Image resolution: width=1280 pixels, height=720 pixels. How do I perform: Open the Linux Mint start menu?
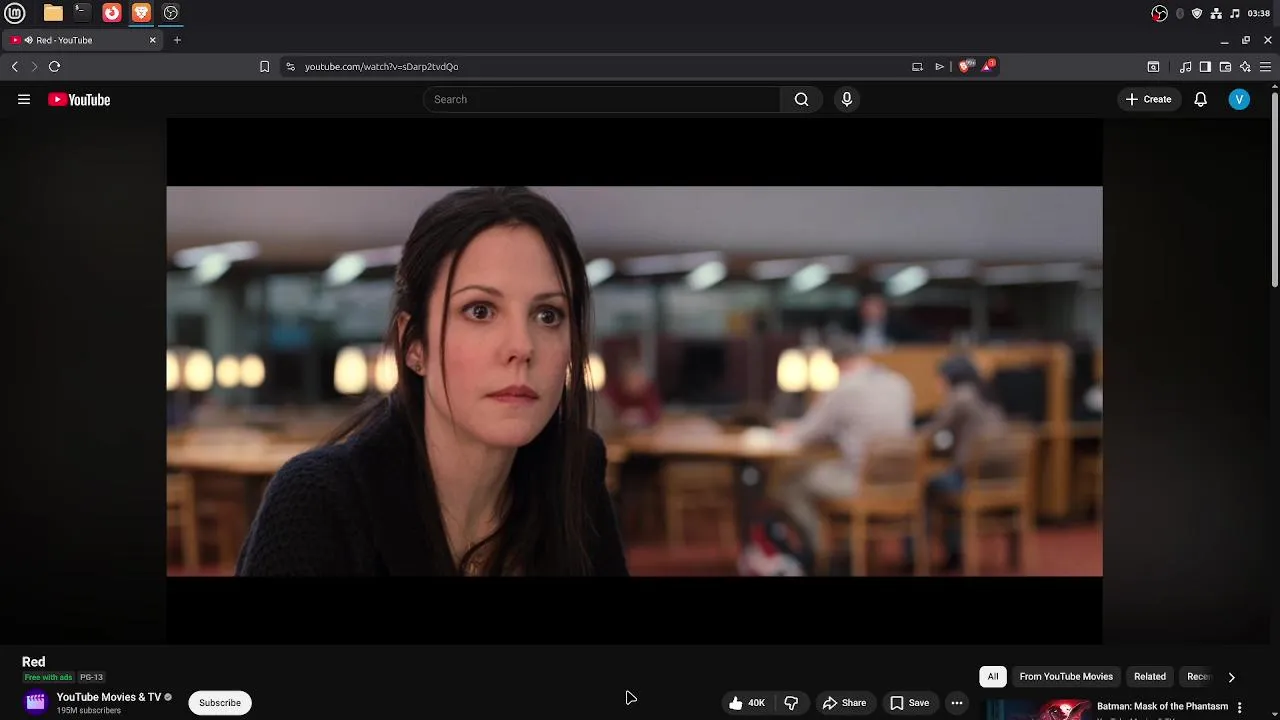tap(15, 13)
